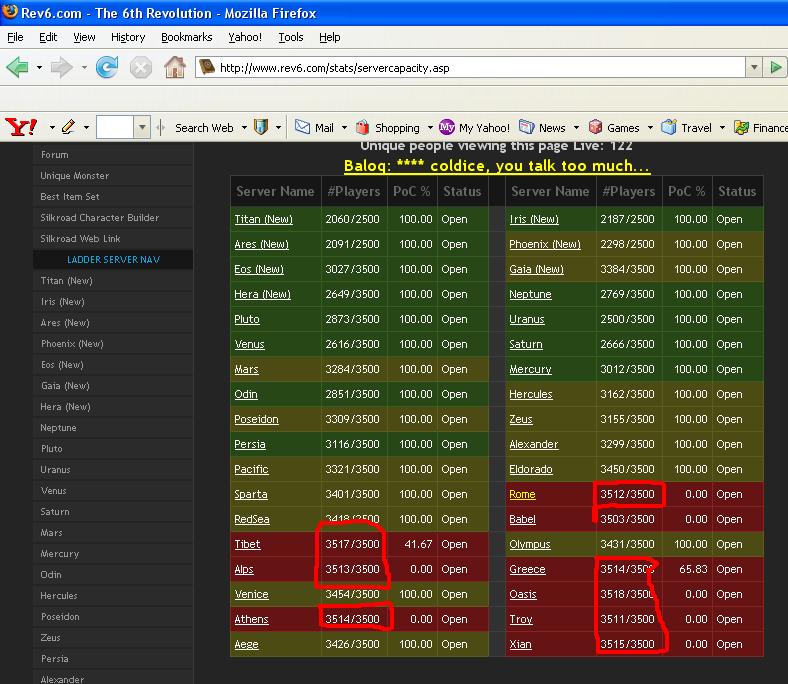Click the Unique Monster sidebar link
The image size is (788, 684).
75,176
